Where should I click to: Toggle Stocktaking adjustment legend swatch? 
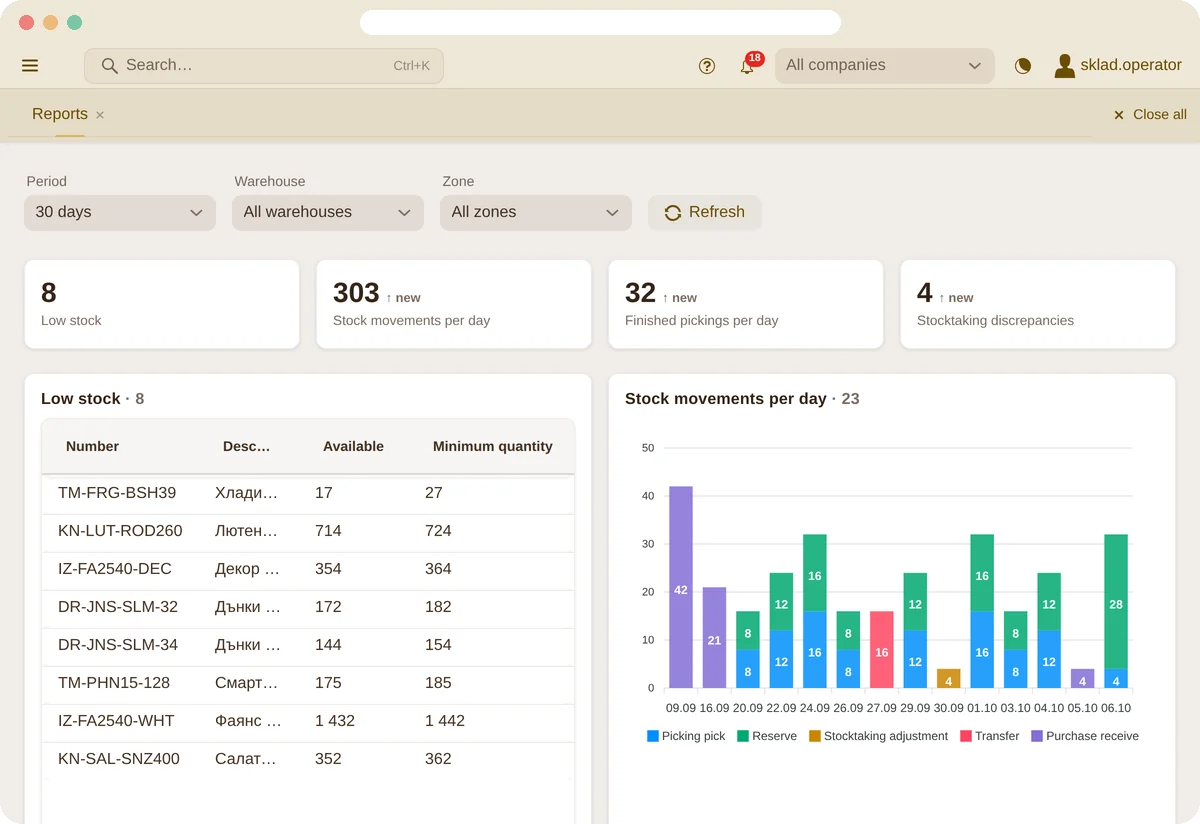815,736
